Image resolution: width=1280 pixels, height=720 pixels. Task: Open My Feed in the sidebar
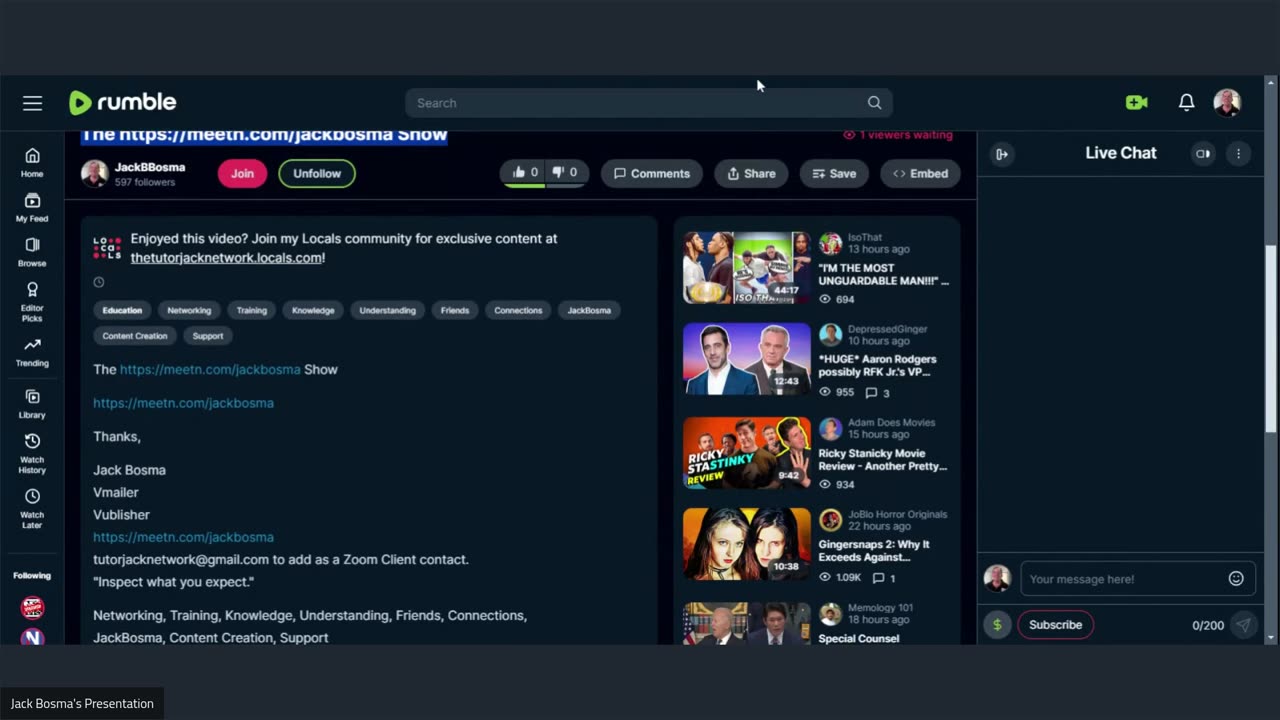[32, 208]
